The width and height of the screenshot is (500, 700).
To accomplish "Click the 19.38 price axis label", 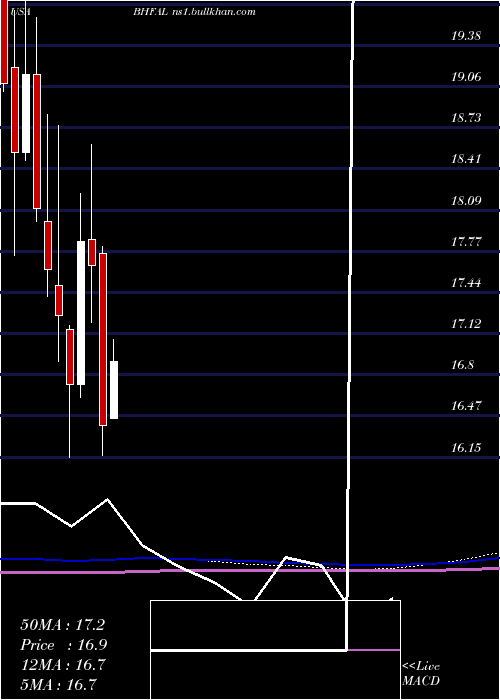I will click(x=466, y=36).
